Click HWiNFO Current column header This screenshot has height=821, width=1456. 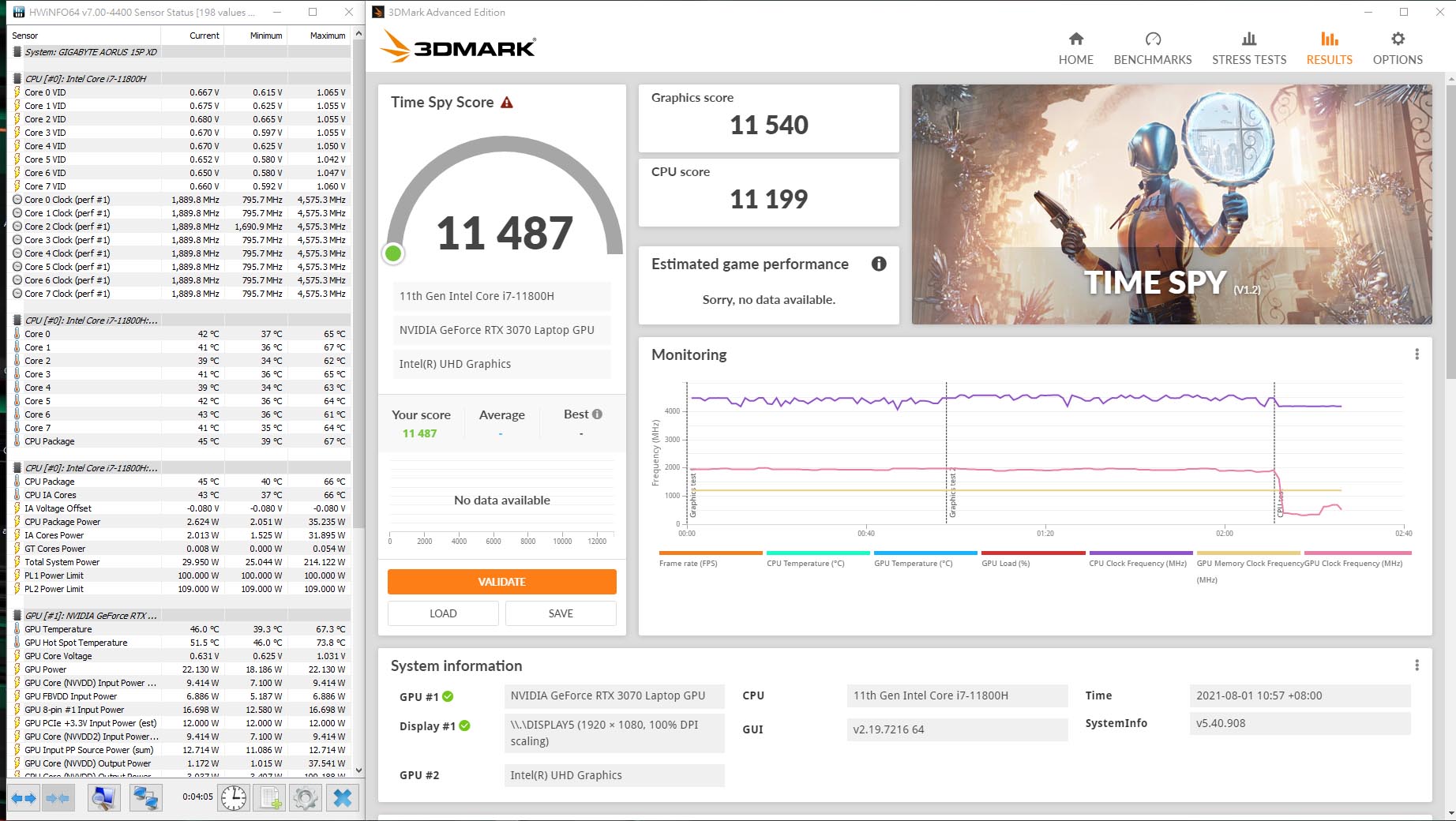pyautogui.click(x=193, y=36)
